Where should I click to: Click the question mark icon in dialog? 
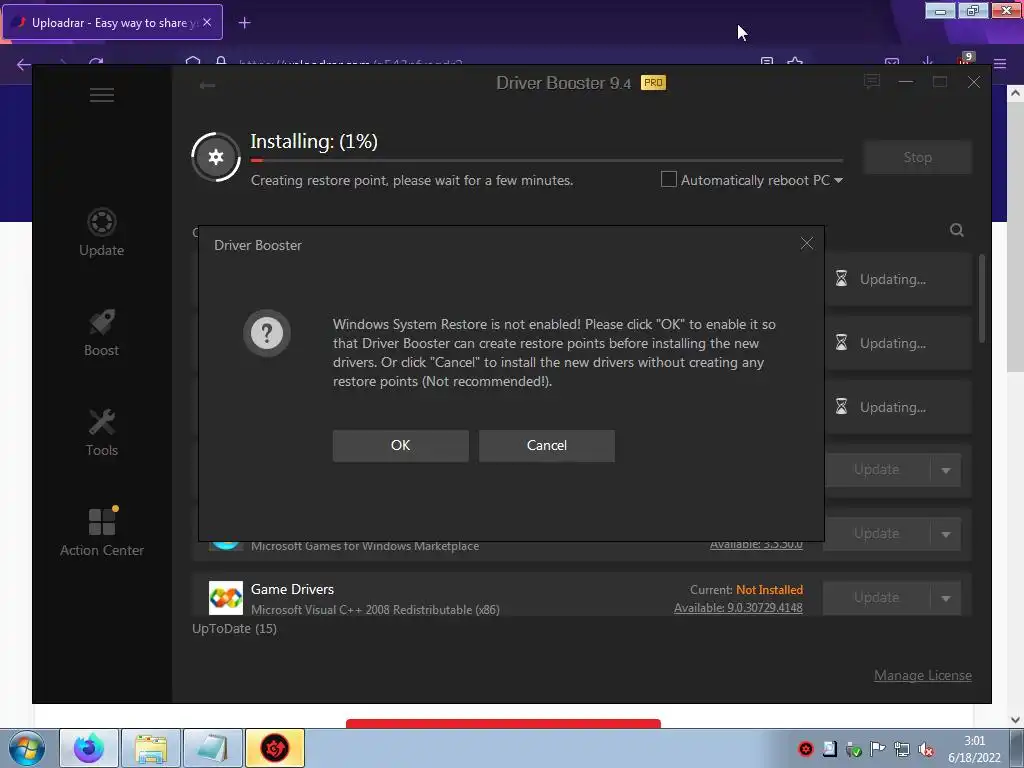point(266,333)
